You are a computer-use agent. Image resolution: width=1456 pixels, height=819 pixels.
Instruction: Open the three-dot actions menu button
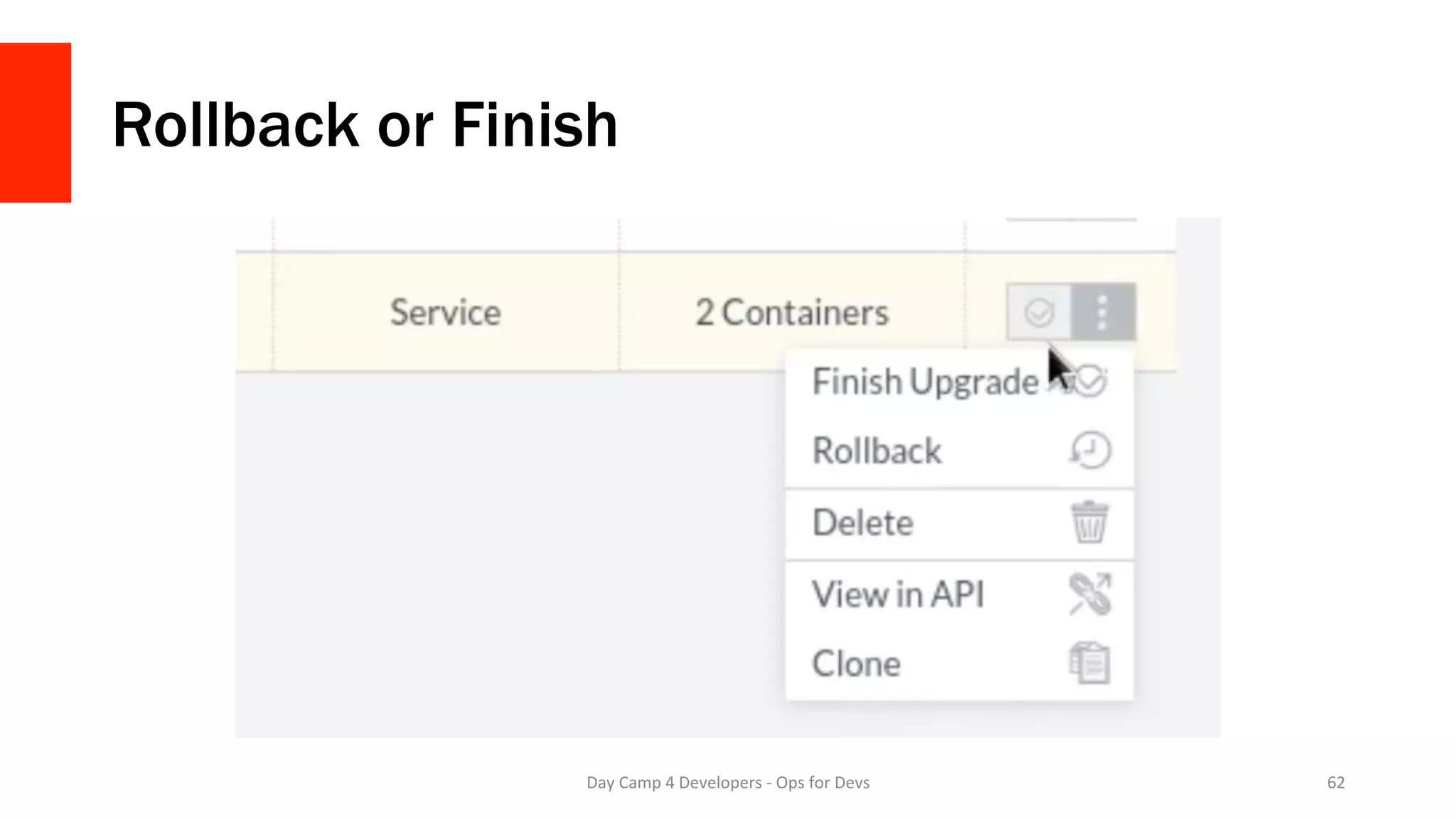(x=1103, y=312)
